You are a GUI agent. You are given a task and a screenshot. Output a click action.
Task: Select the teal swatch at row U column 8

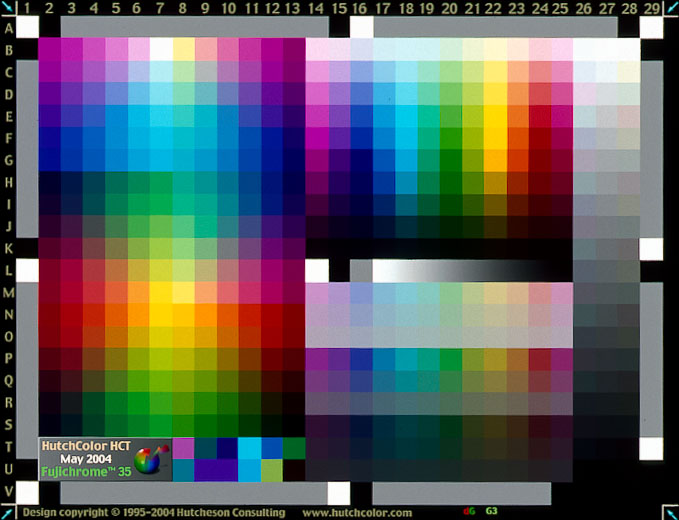click(183, 470)
